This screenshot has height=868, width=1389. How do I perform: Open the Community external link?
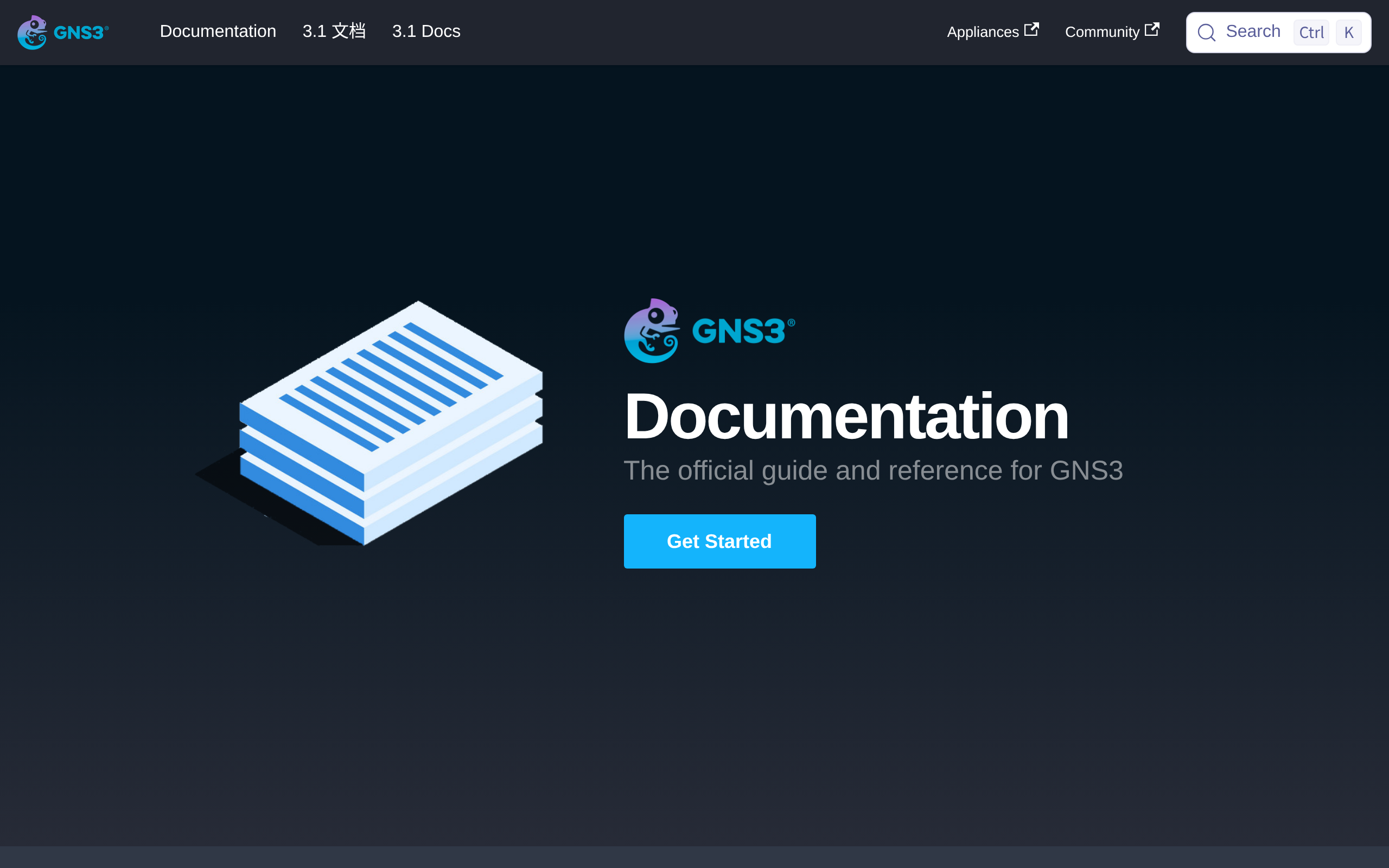pos(1112,31)
